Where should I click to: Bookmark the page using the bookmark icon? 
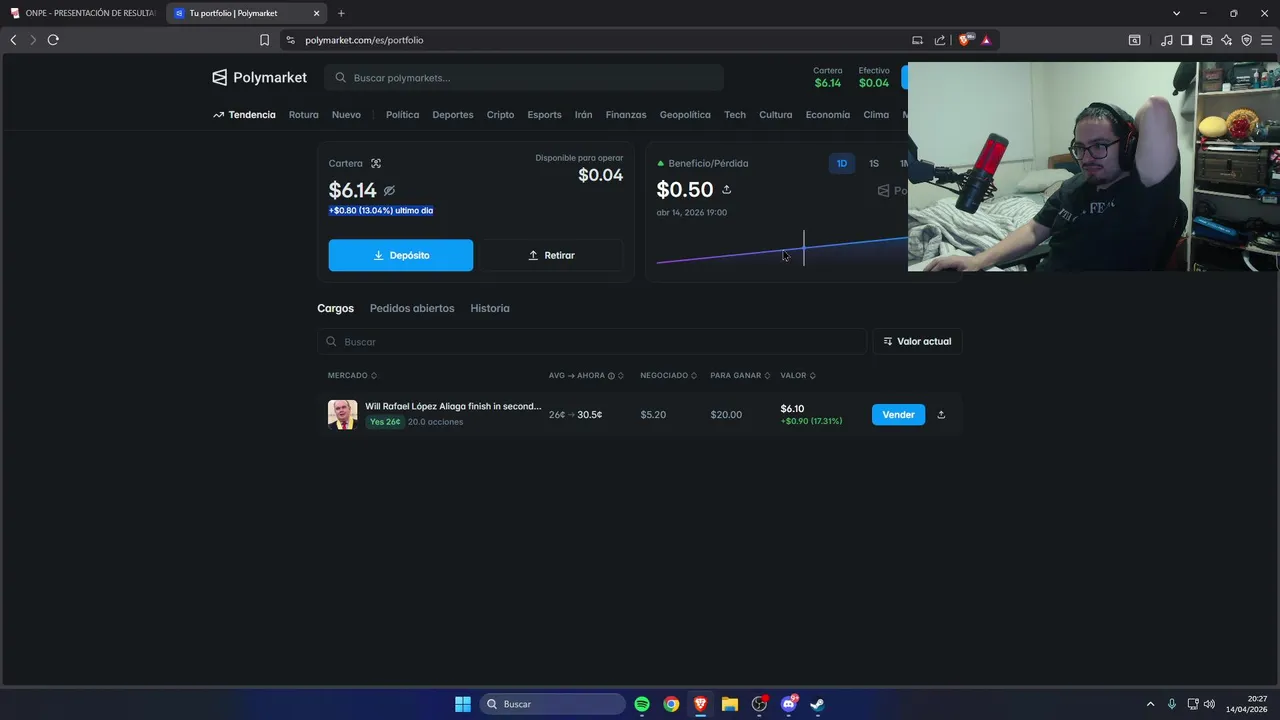pos(264,40)
